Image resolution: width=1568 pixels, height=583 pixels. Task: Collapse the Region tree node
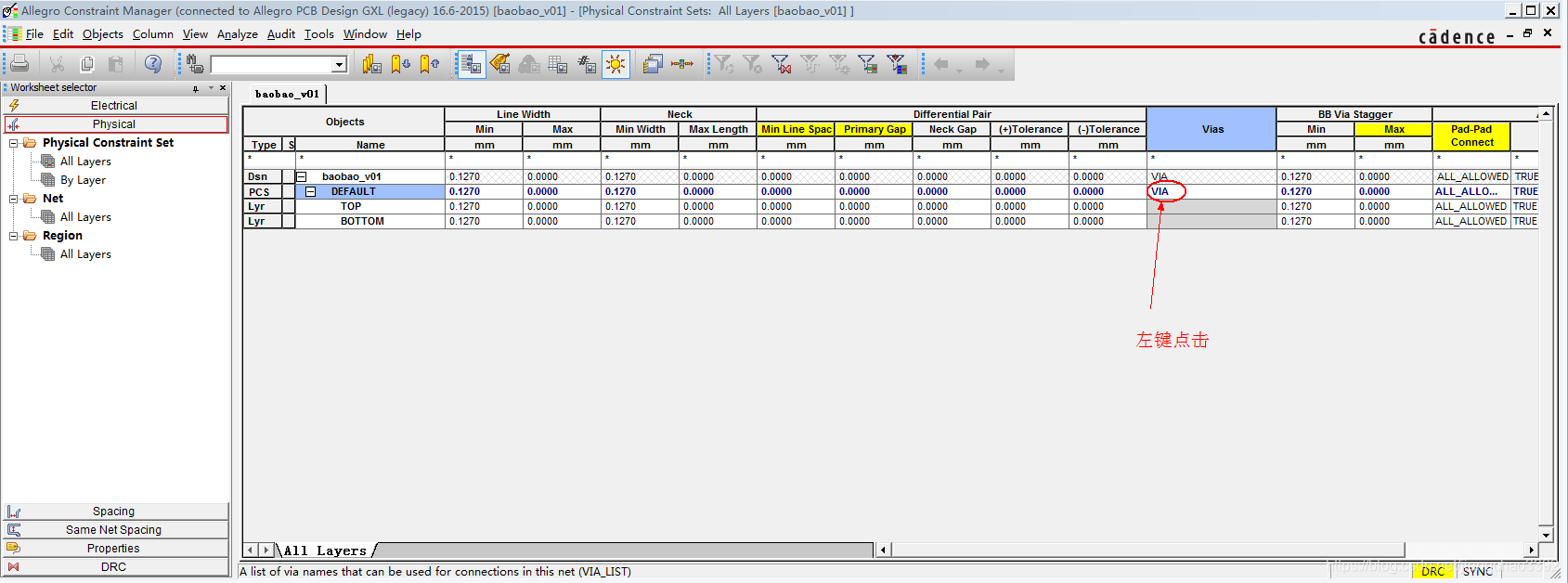[x=13, y=236]
